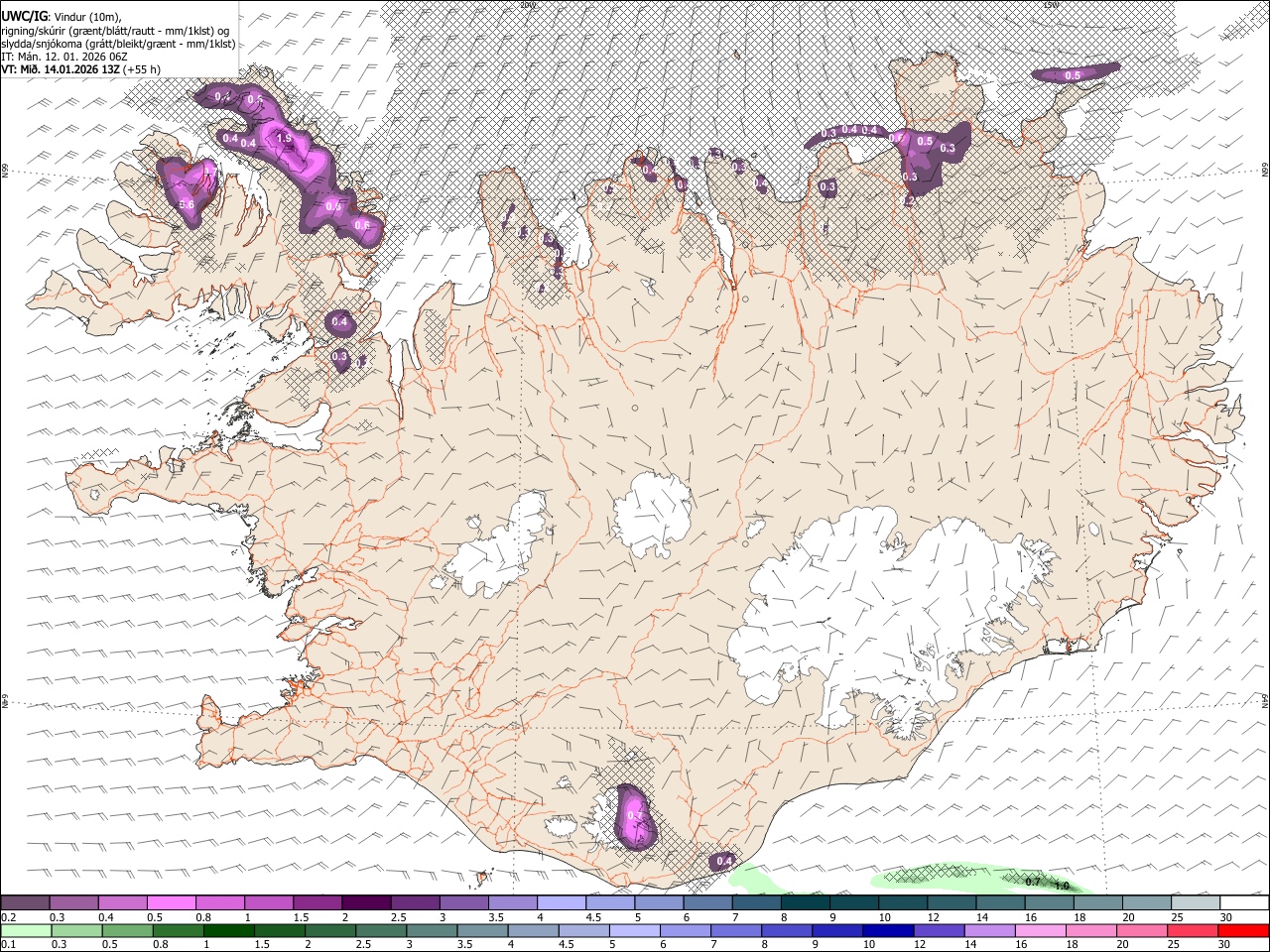Click the pink snow blob over Mýrdalsjökull glacier
Screen dimensions: 1270x952
coord(635,817)
